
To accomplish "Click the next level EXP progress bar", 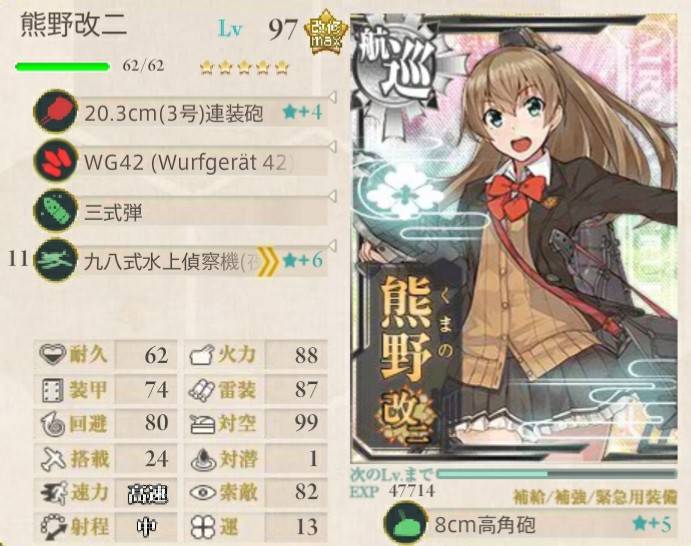I will coord(556,474).
